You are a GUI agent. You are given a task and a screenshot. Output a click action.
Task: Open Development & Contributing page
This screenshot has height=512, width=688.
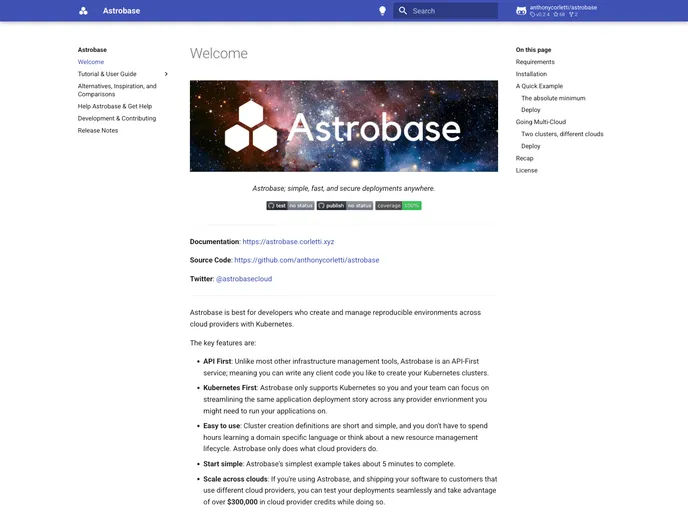pyautogui.click(x=117, y=118)
